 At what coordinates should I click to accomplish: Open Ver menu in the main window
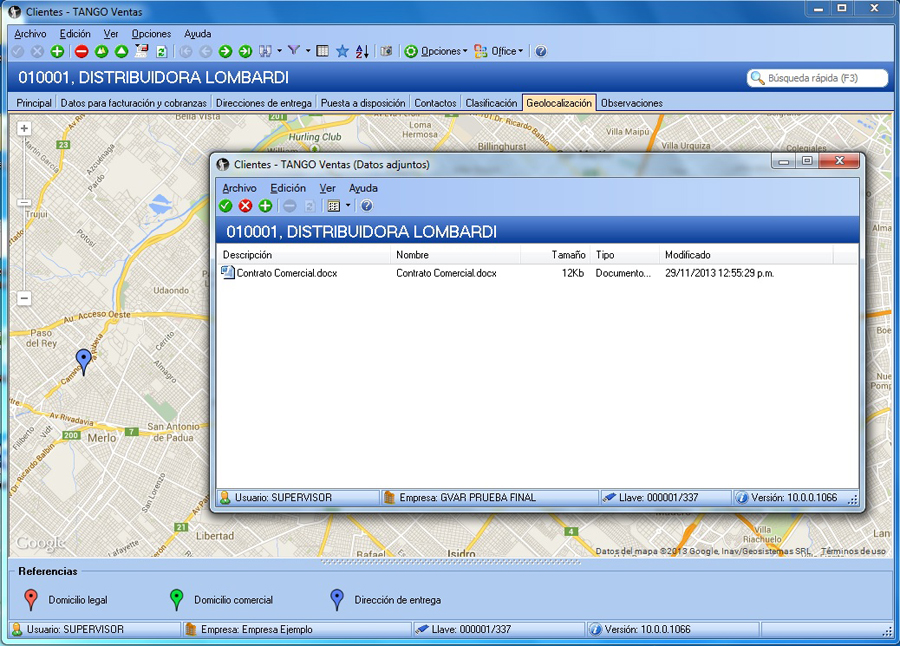coord(111,34)
